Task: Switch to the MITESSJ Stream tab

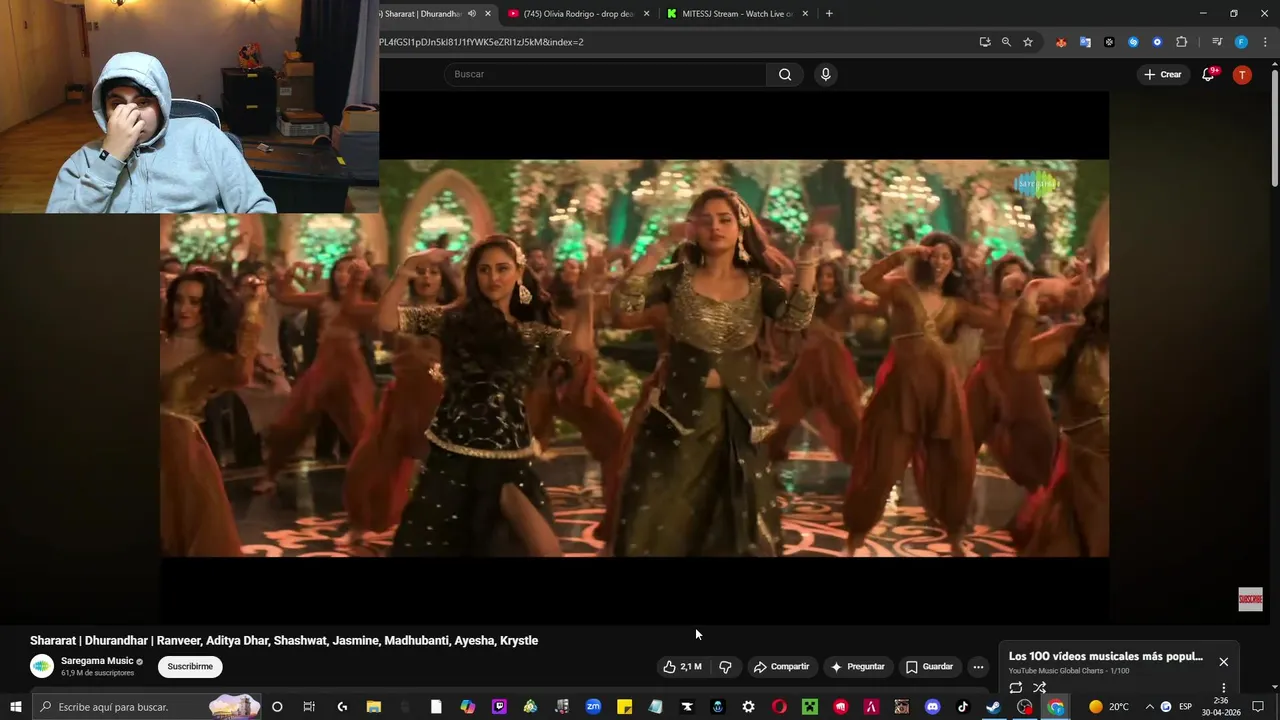Action: [738, 14]
